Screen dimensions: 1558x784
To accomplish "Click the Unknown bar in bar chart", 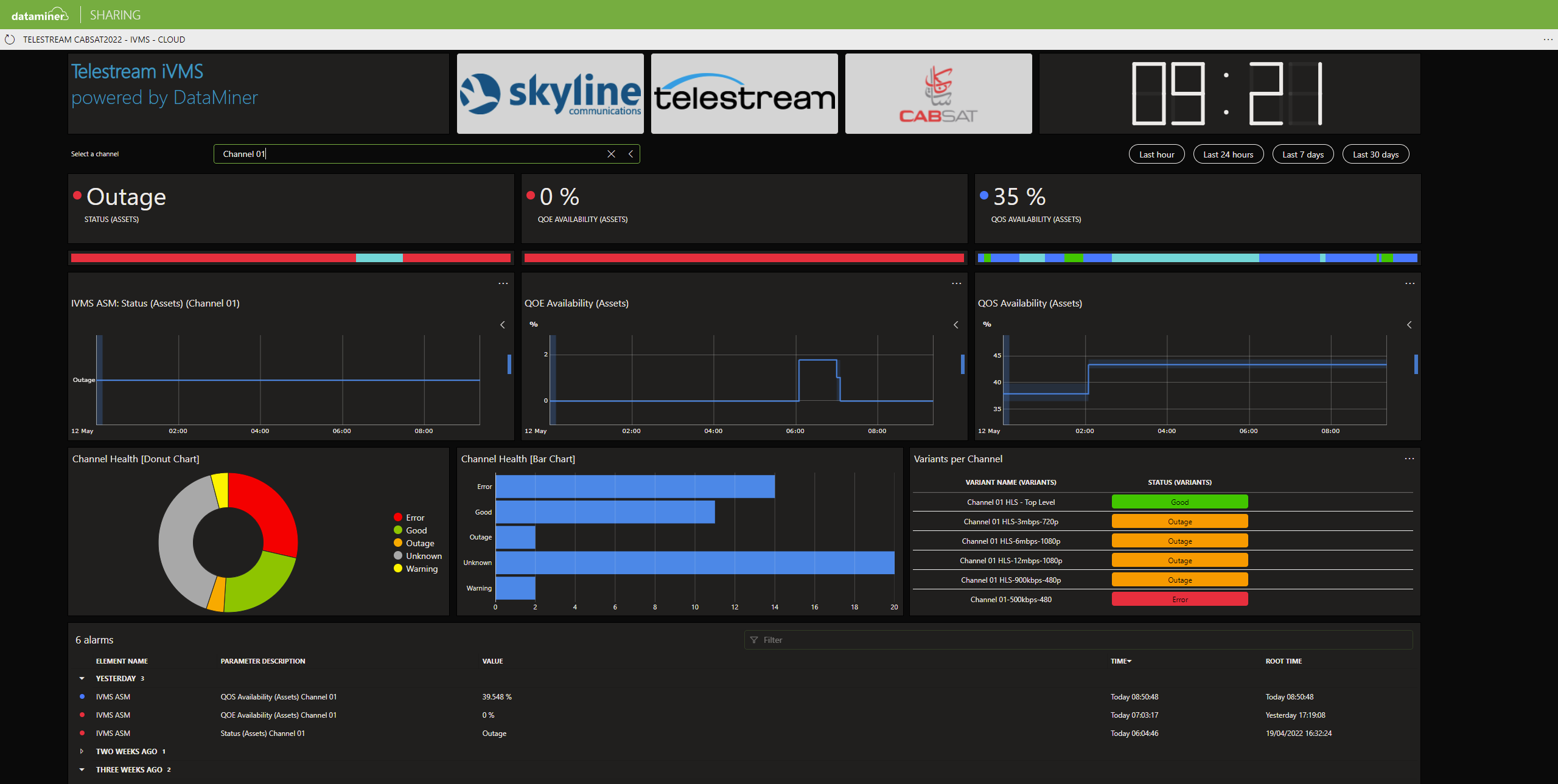I will click(x=695, y=563).
